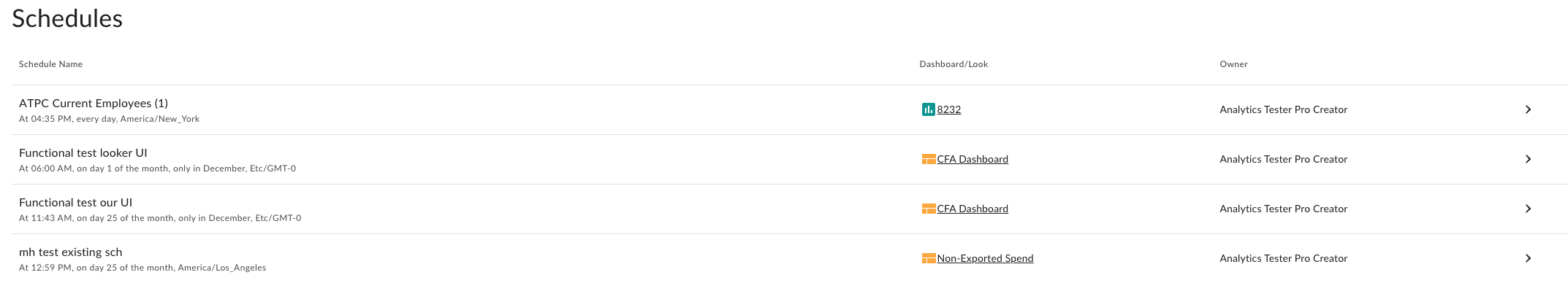This screenshot has width=1568, height=283.
Task: Click the Schedule Name column header
Action: (x=50, y=64)
